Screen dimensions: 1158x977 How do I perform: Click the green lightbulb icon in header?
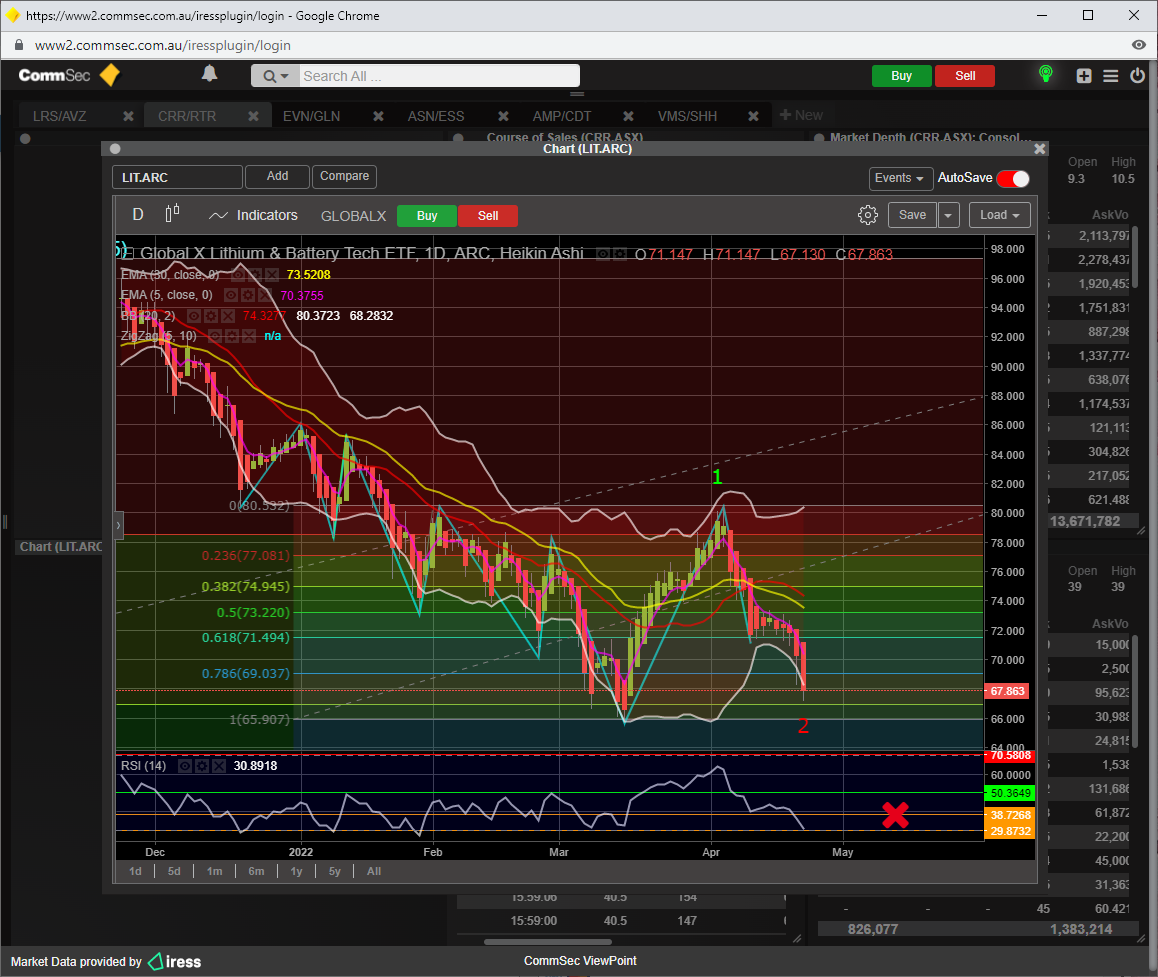(x=1046, y=74)
